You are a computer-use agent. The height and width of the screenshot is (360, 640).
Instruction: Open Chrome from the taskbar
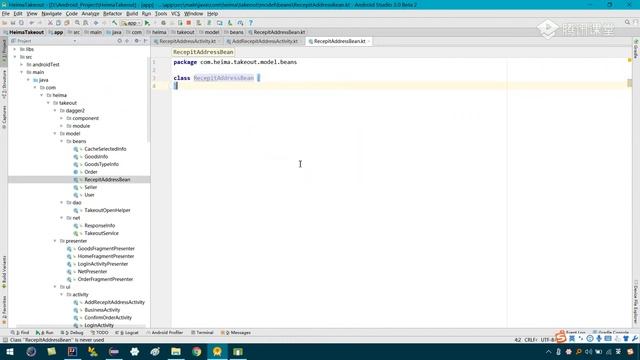(x=196, y=351)
